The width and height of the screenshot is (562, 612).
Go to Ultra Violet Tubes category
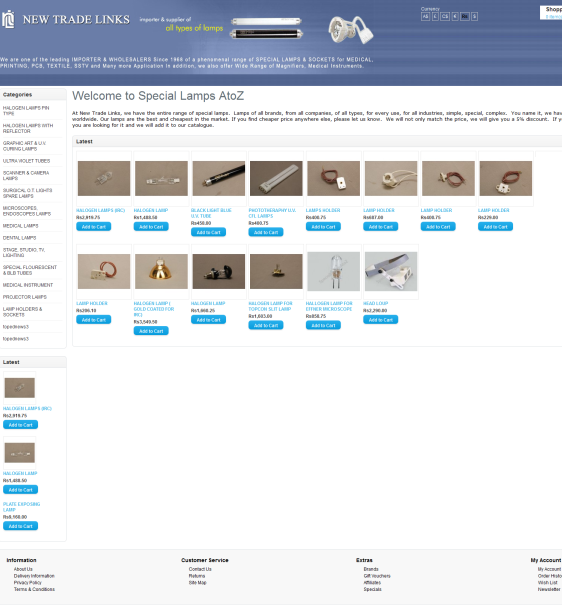coord(27,161)
